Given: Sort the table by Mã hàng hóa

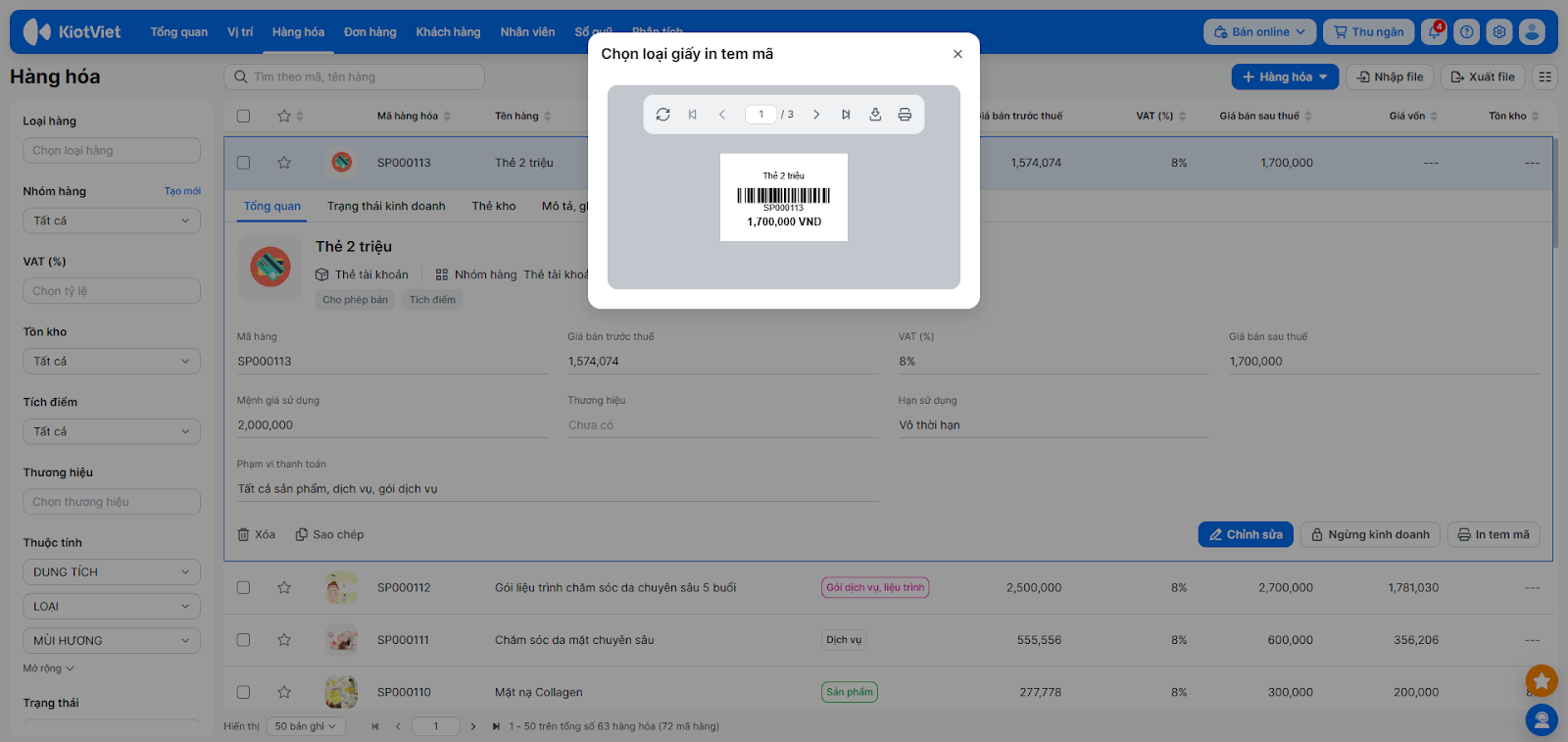Looking at the screenshot, I should point(414,116).
